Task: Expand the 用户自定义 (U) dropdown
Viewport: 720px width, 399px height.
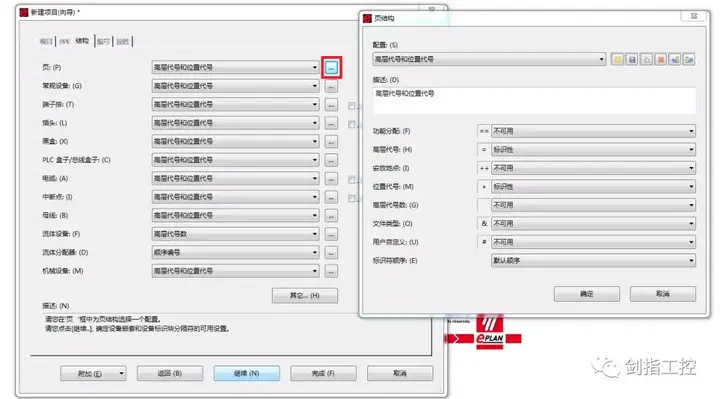Action: coord(593,242)
